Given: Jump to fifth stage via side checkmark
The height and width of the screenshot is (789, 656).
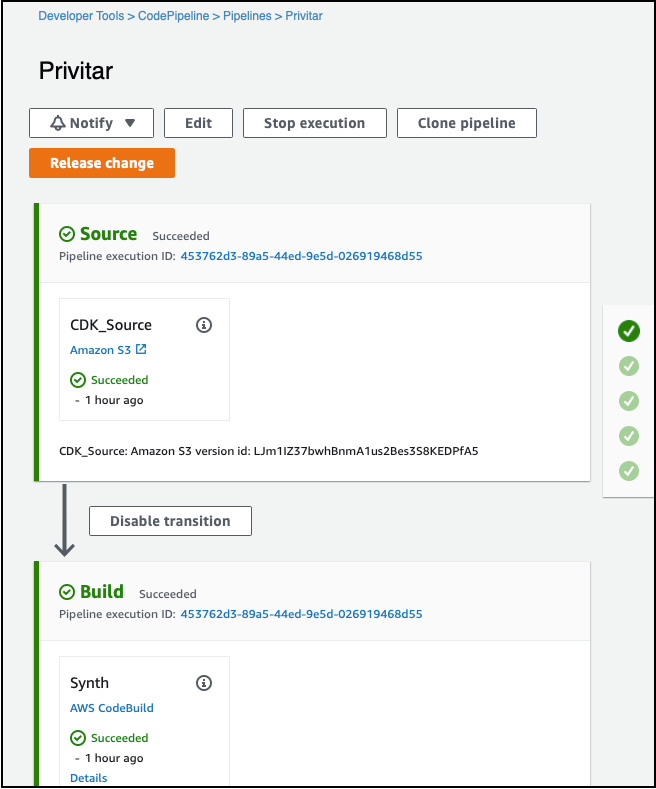Looking at the screenshot, I should pos(629,471).
